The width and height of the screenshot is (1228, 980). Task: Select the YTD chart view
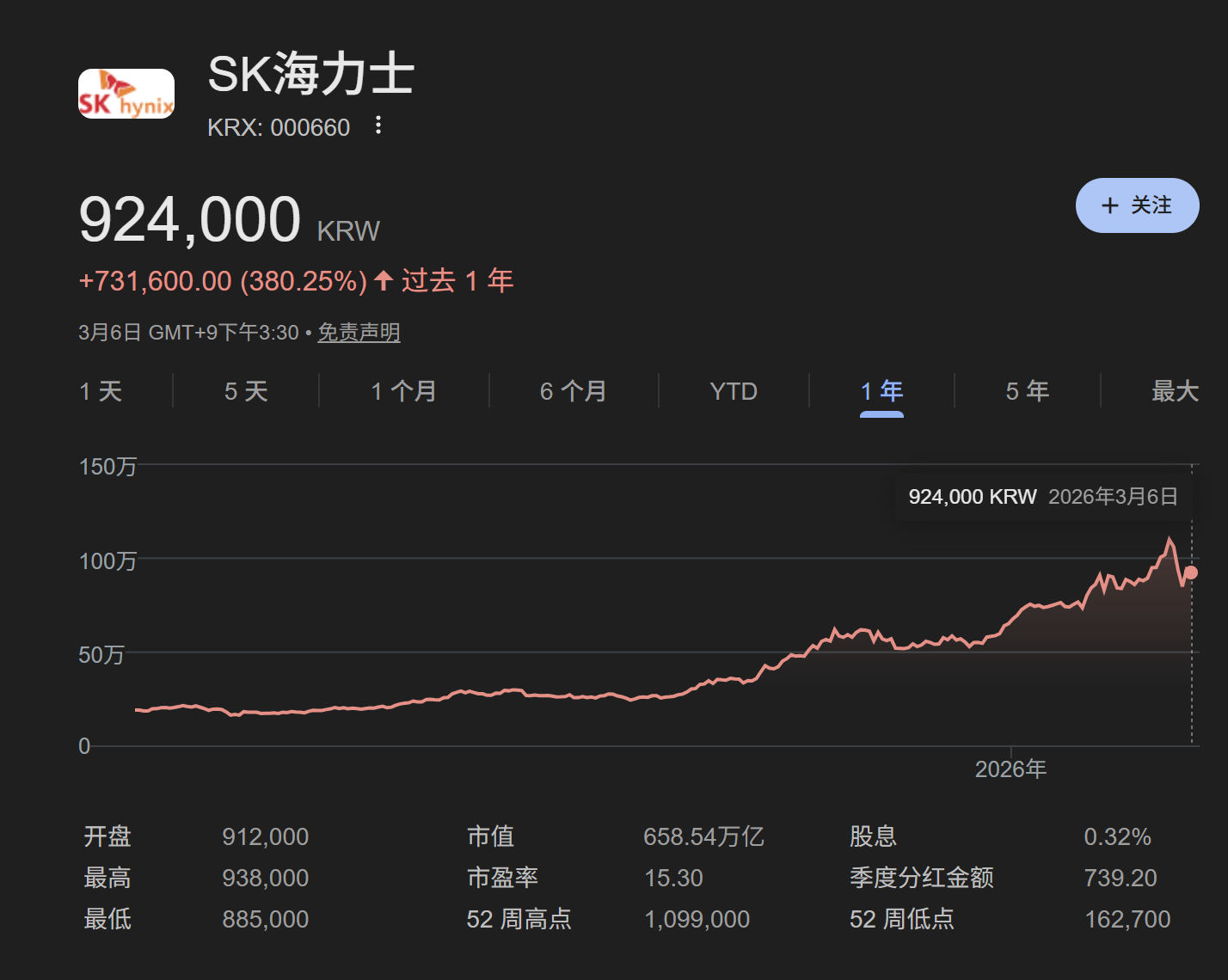732,391
